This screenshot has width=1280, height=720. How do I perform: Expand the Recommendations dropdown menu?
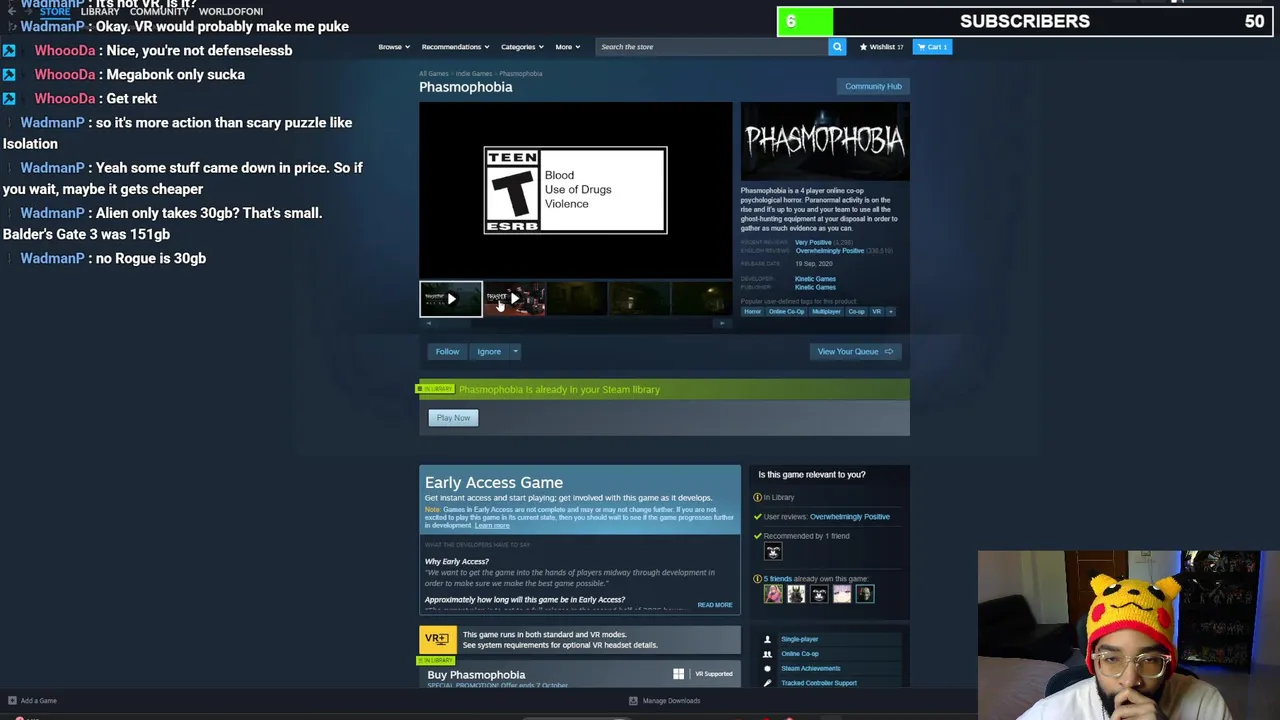click(x=455, y=47)
